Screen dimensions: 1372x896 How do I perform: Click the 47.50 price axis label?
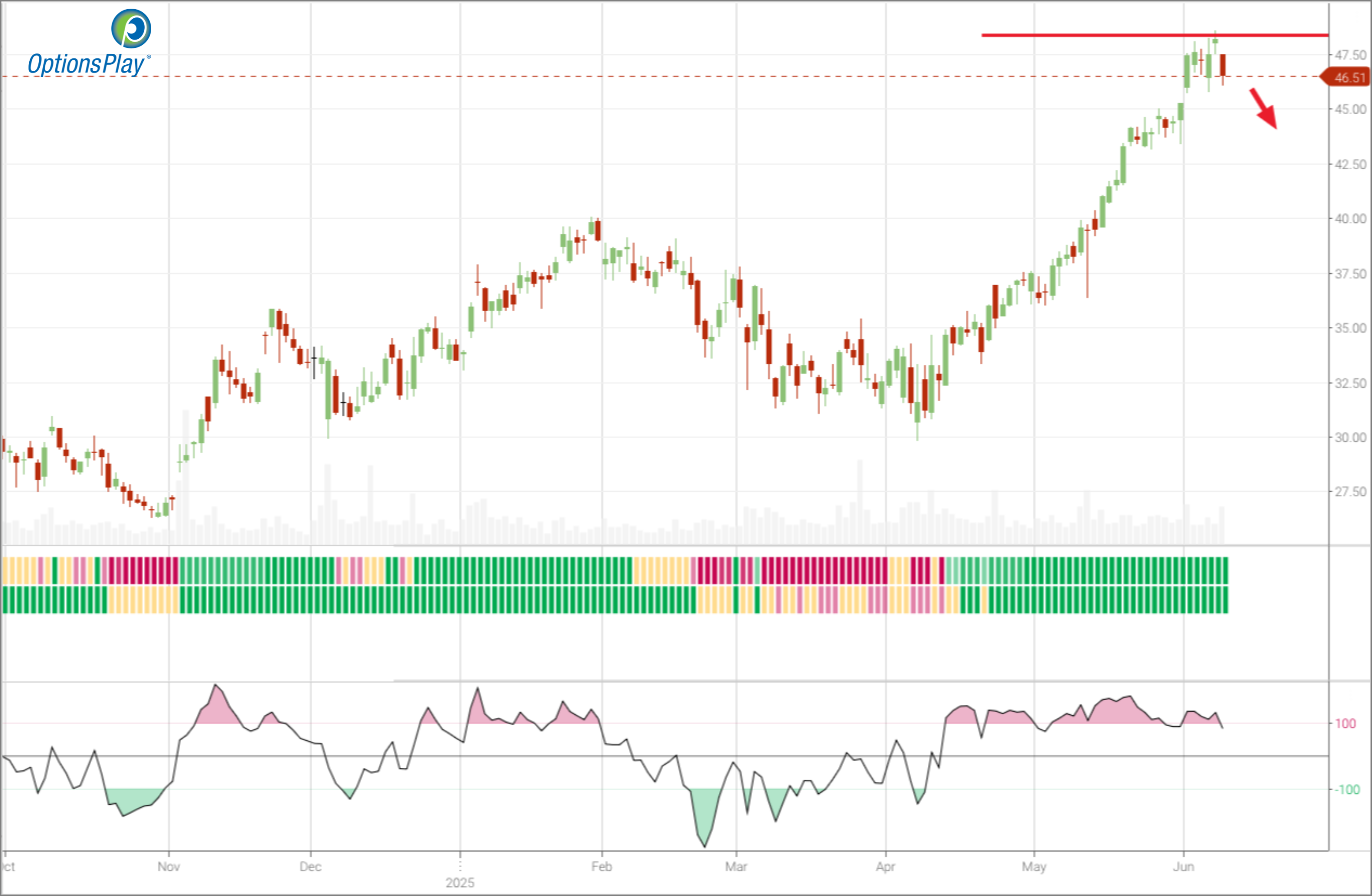pyautogui.click(x=1350, y=55)
